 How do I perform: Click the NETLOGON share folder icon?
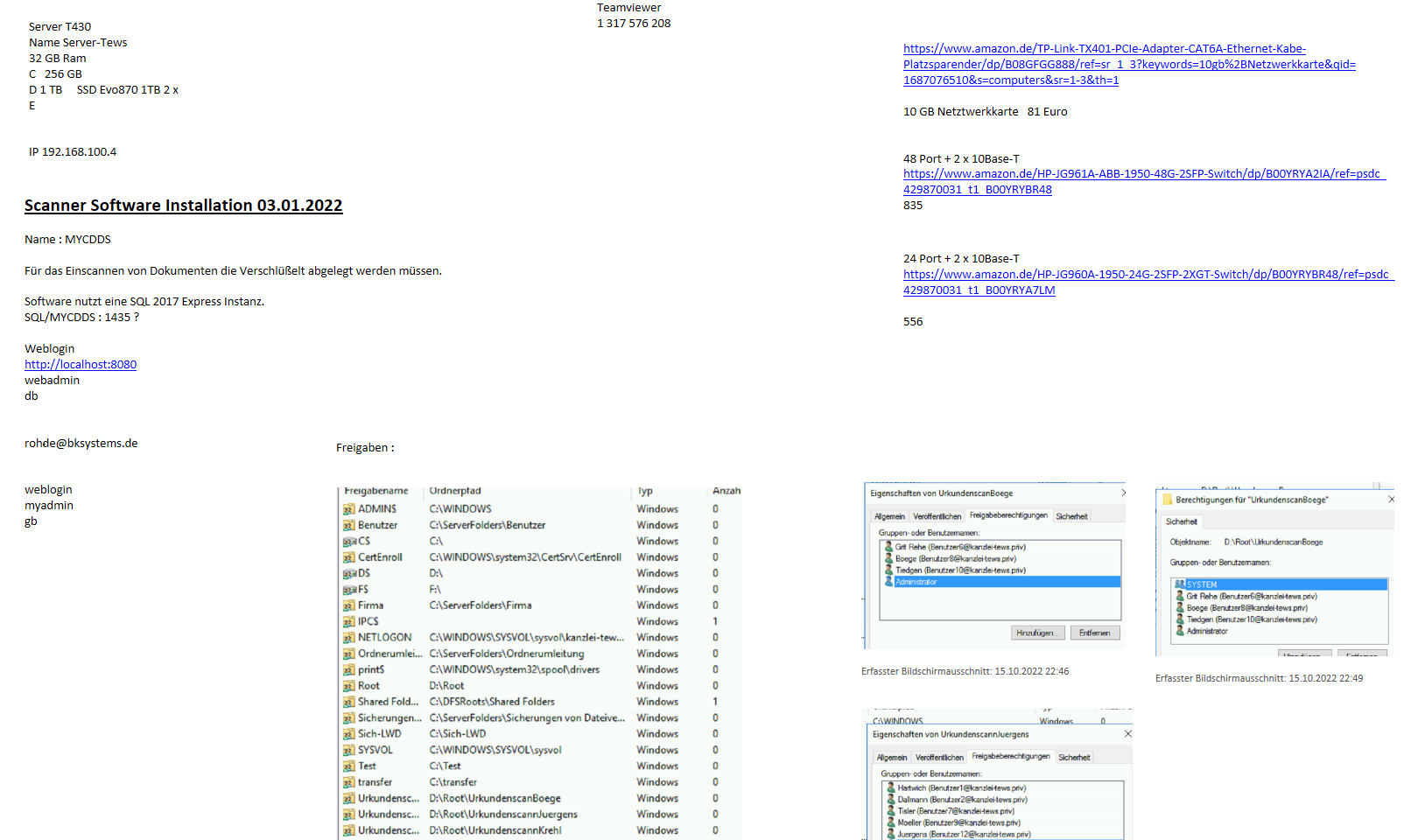click(x=348, y=638)
